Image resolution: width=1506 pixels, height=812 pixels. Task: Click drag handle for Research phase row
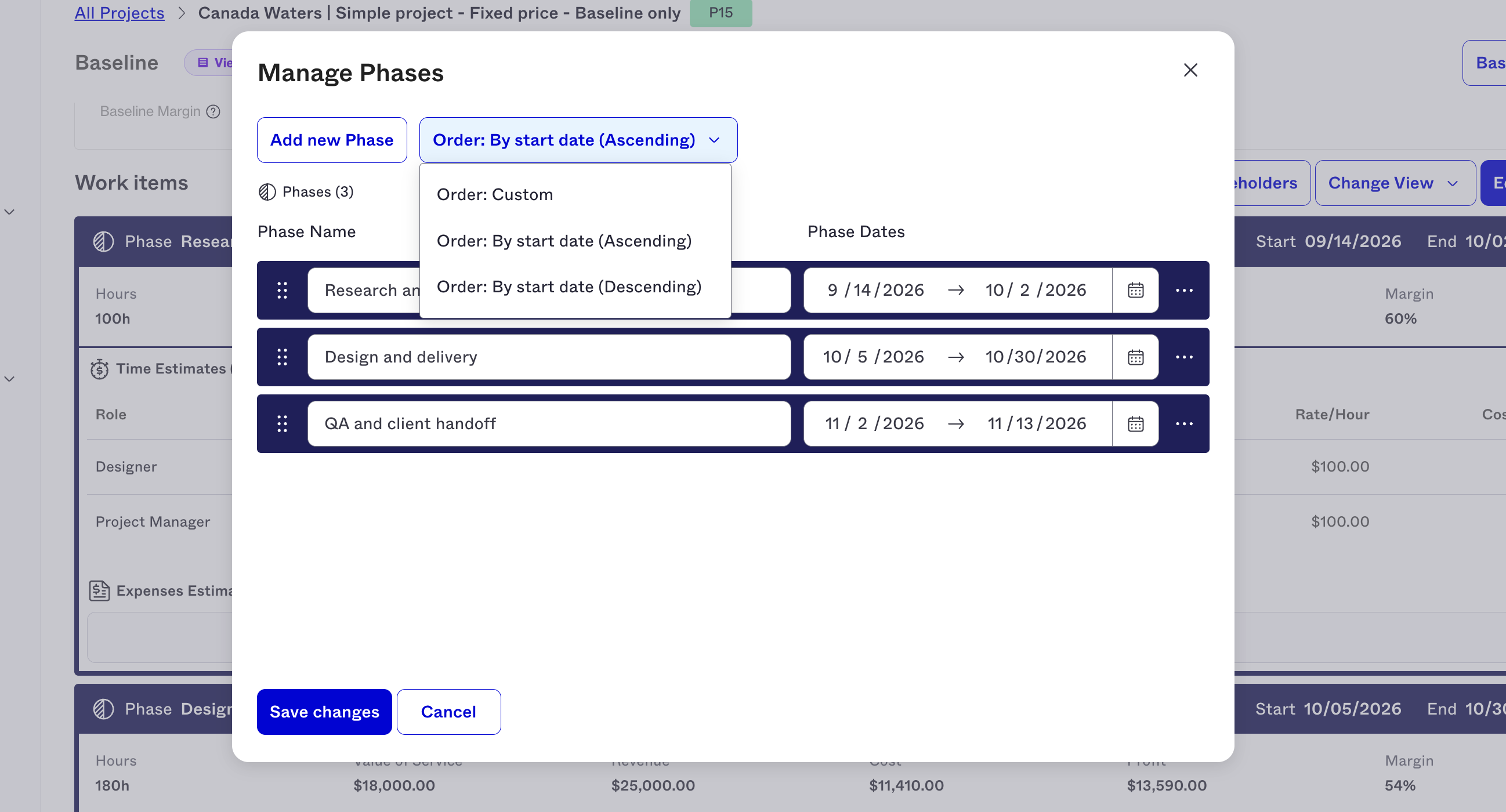tap(282, 290)
